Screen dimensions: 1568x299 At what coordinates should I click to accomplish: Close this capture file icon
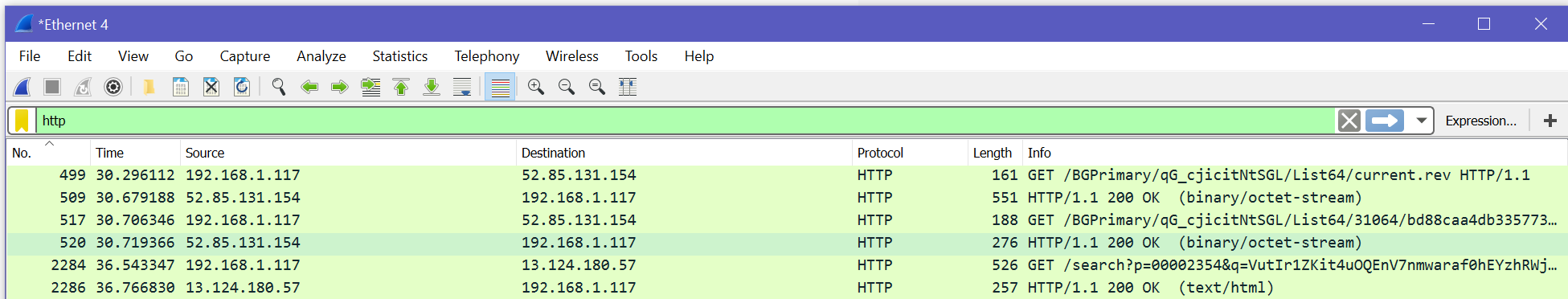211,87
